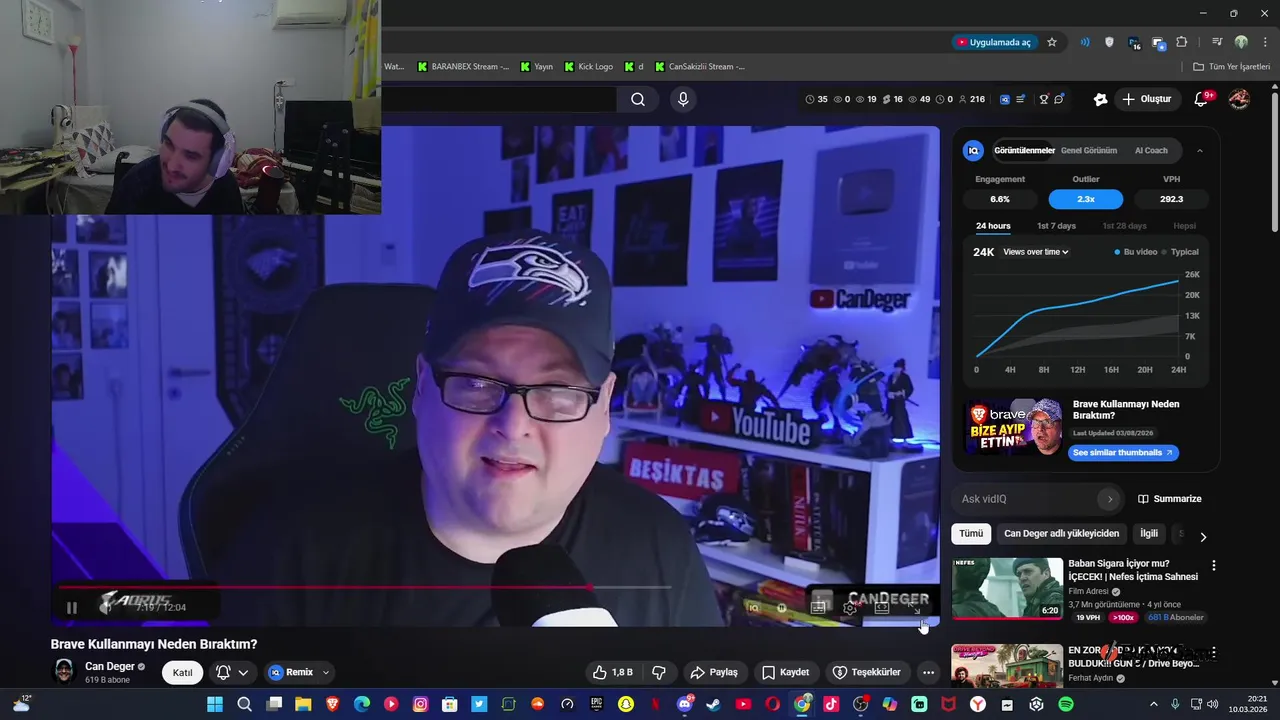Open the video player settings gear

[850, 607]
